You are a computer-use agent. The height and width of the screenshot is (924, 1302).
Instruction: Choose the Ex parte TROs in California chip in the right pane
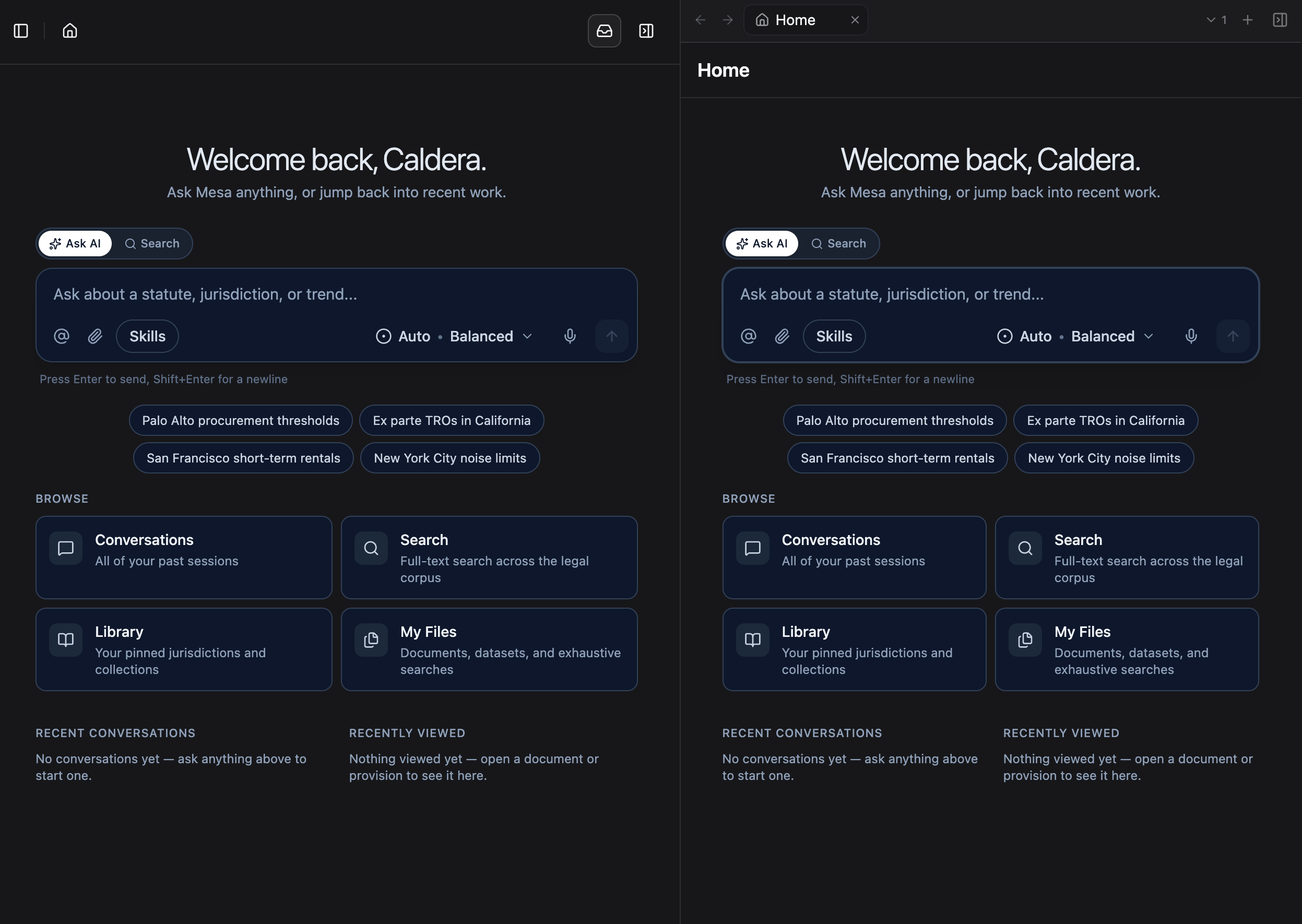point(1106,420)
